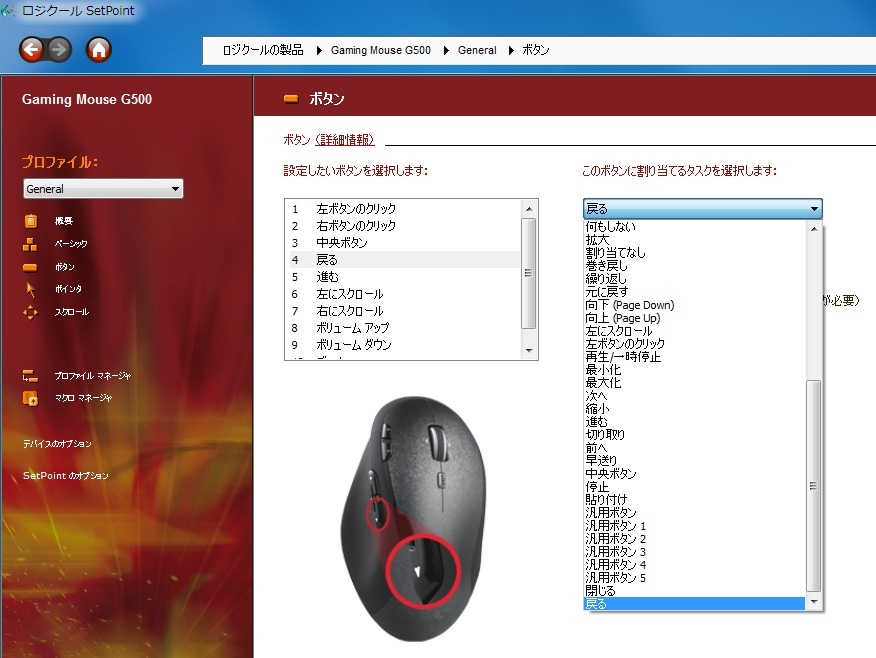Choose 停止 option

tap(694, 487)
